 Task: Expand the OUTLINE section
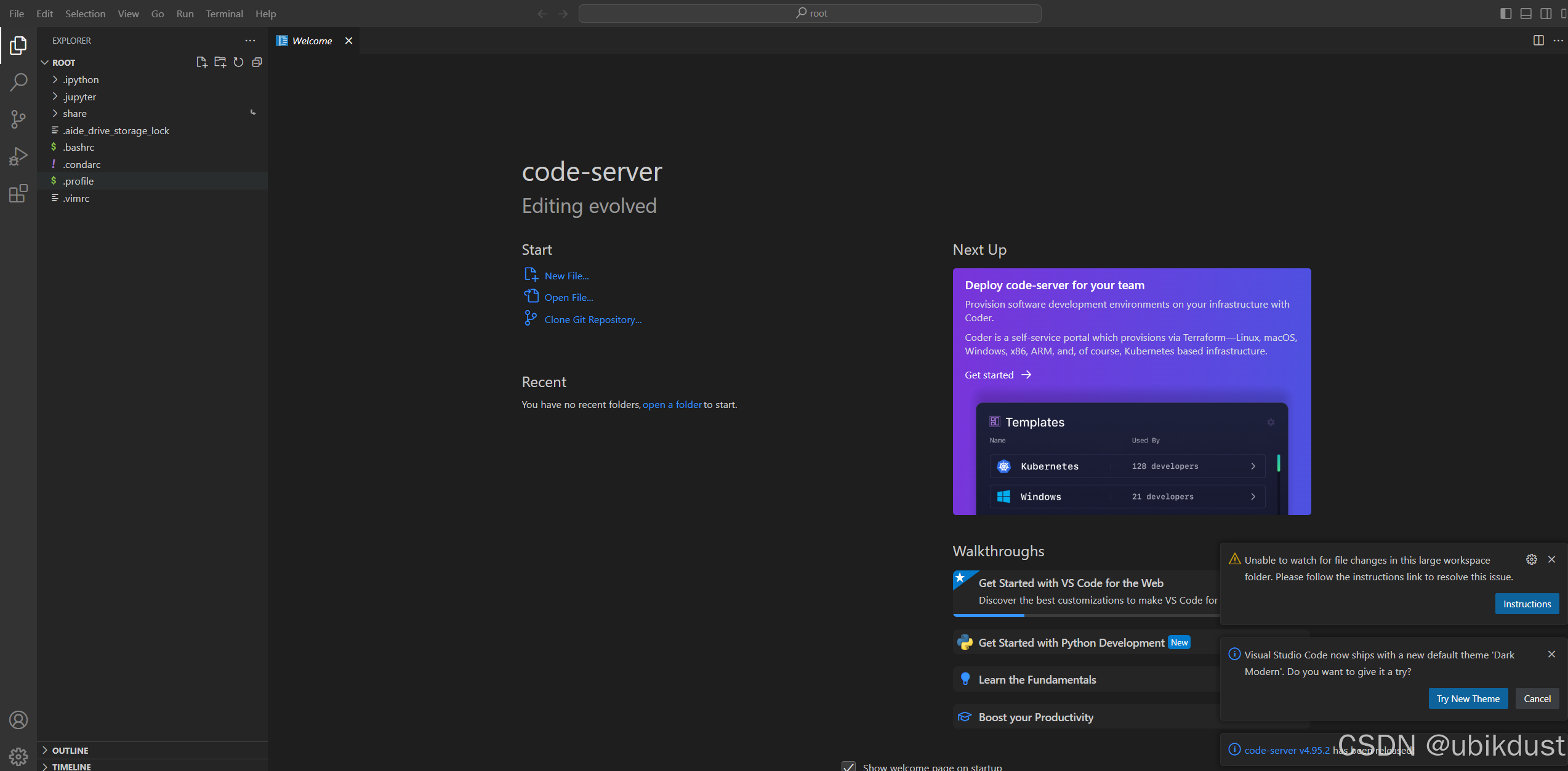click(x=70, y=750)
